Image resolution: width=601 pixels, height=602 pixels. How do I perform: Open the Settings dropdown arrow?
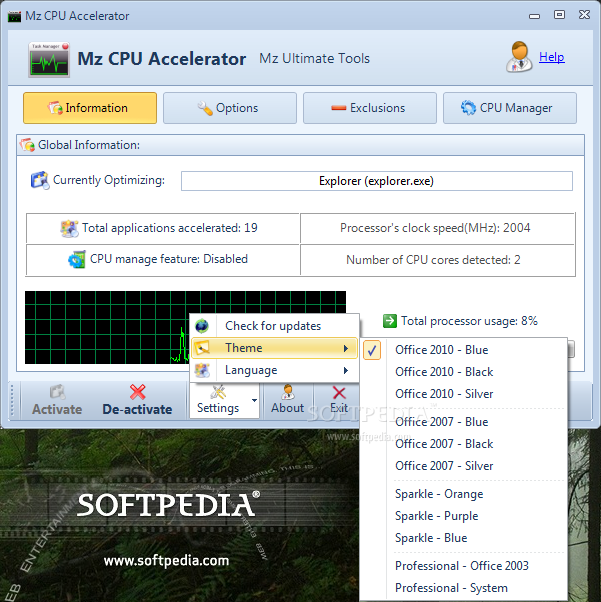click(254, 400)
